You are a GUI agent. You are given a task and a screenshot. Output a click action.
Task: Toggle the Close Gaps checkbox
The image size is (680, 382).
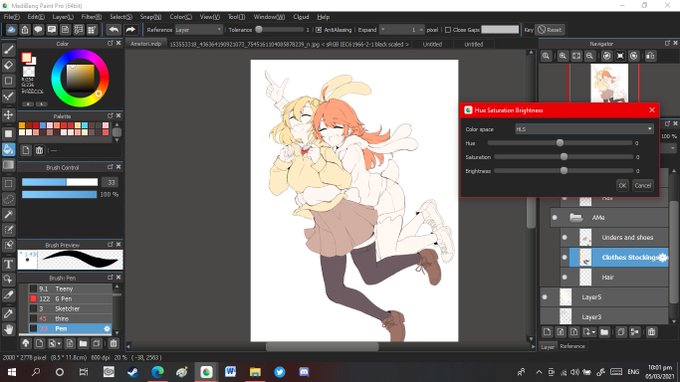tap(448, 30)
